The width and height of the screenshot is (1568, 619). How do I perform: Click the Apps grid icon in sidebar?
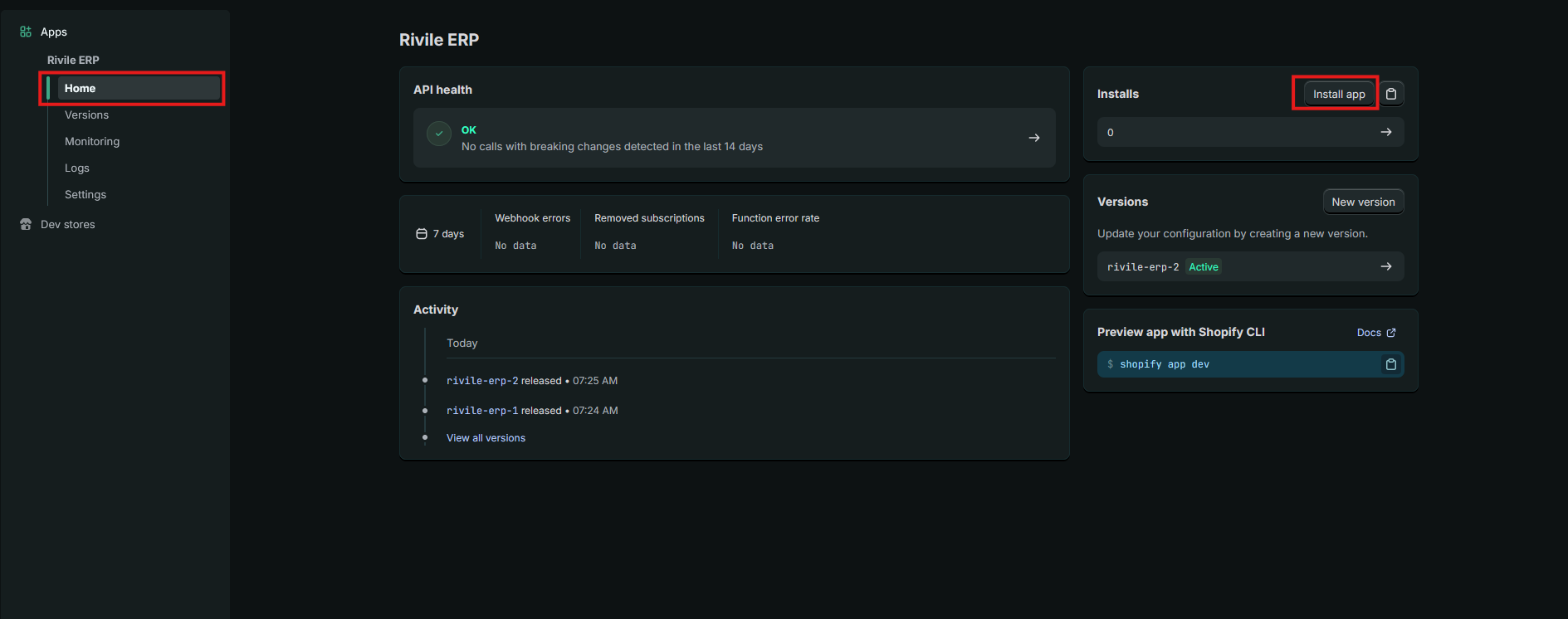pyautogui.click(x=26, y=32)
